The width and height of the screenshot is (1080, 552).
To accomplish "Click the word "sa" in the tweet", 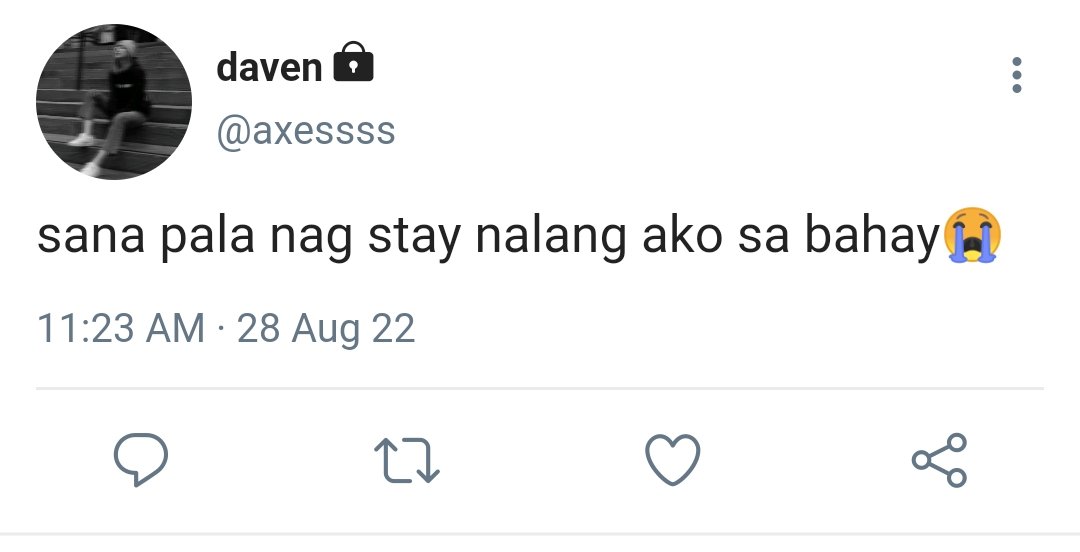I will point(763,238).
